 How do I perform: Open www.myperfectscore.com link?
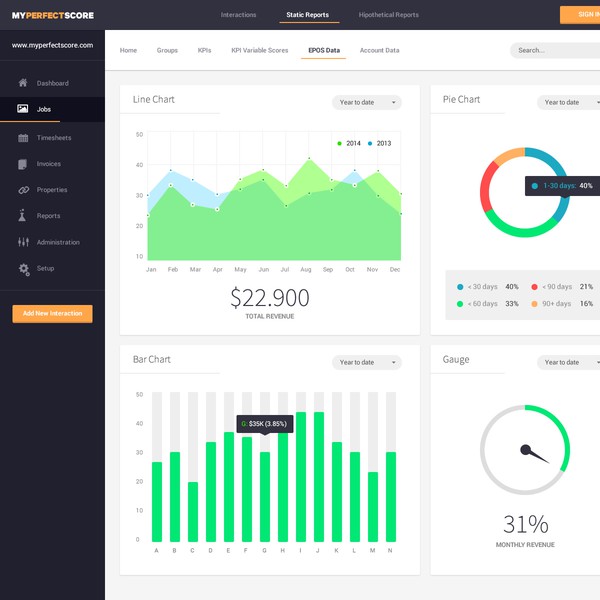[52, 45]
